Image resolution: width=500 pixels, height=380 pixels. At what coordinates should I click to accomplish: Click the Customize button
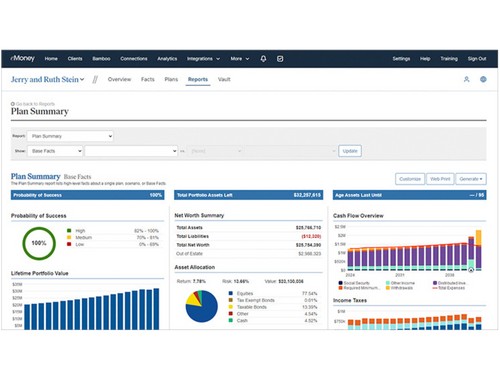point(410,179)
